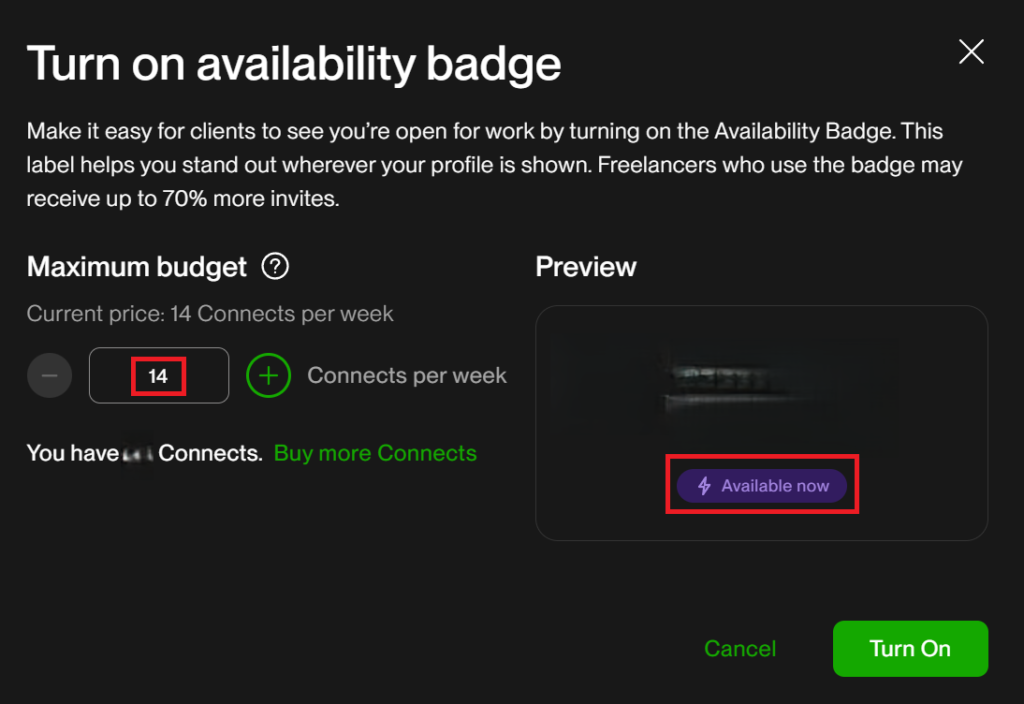Click the circled question mark beside Maximum budget
1024x704 pixels.
274,266
